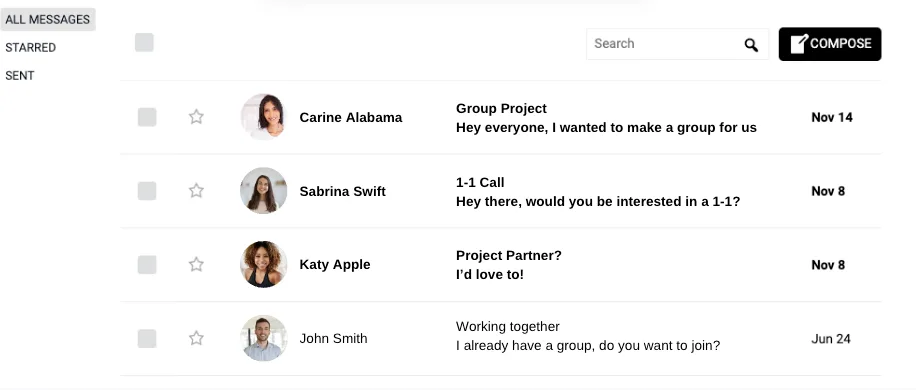
Task: Star the Sabrina Swift message
Action: click(x=196, y=190)
